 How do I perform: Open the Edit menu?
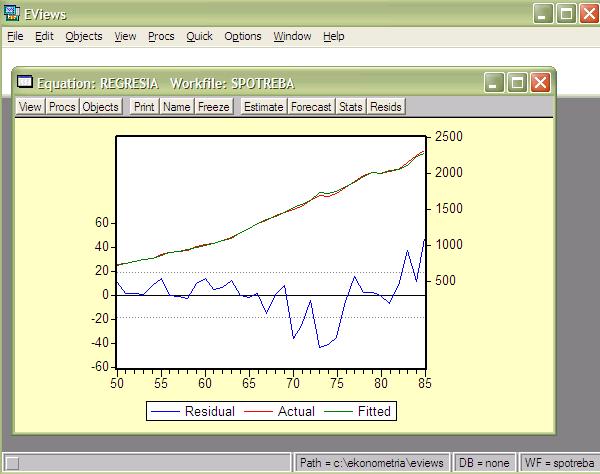(x=44, y=36)
